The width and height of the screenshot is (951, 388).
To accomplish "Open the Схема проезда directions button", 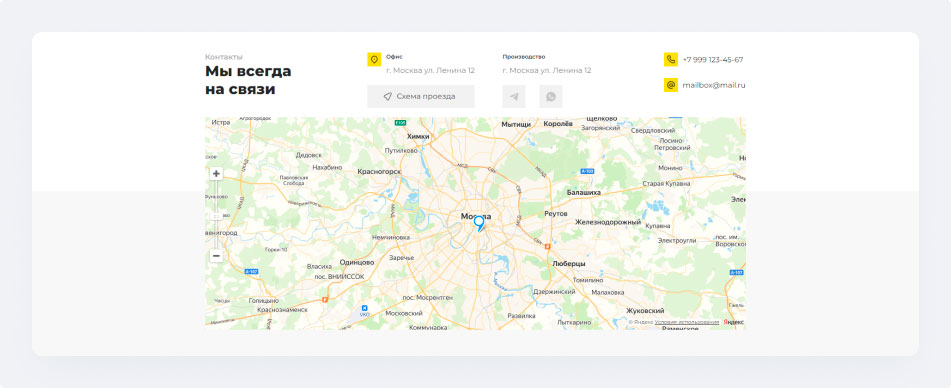I will [421, 96].
